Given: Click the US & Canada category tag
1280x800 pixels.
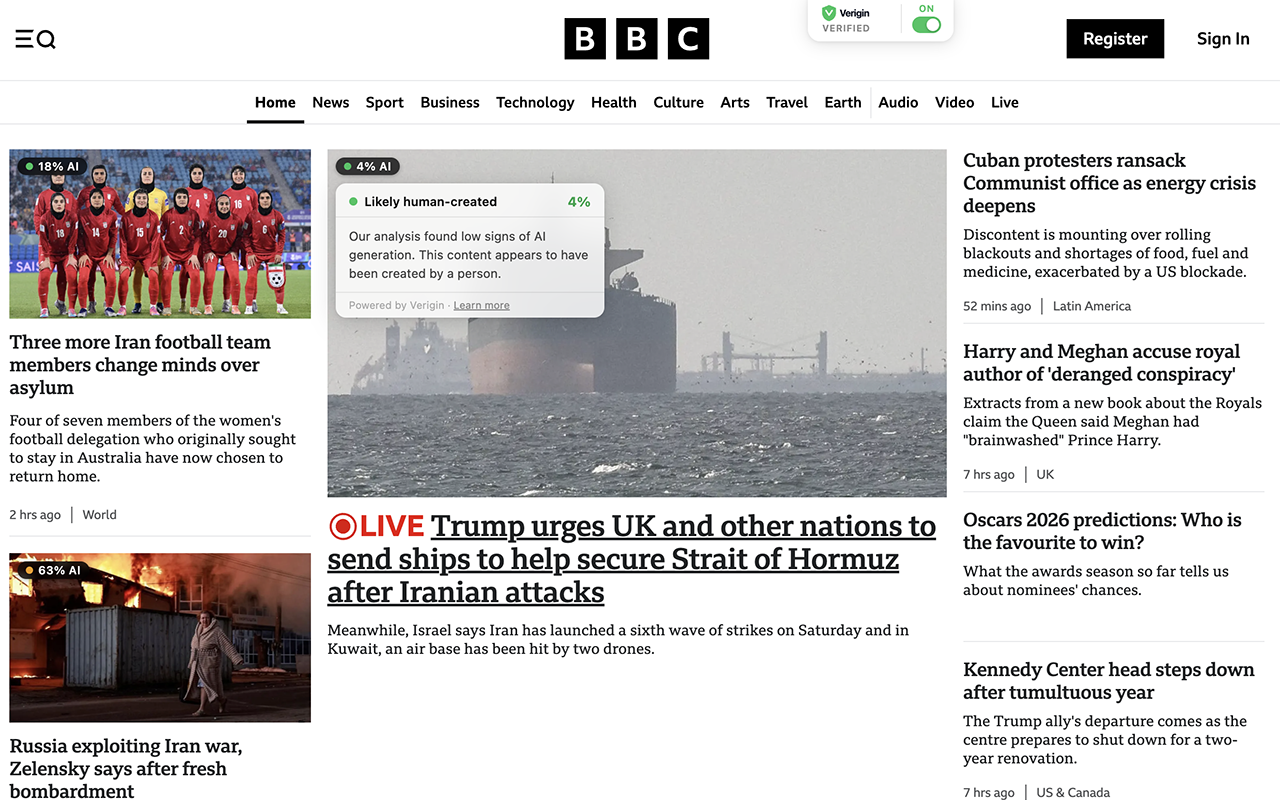Looking at the screenshot, I should (x=1073, y=793).
